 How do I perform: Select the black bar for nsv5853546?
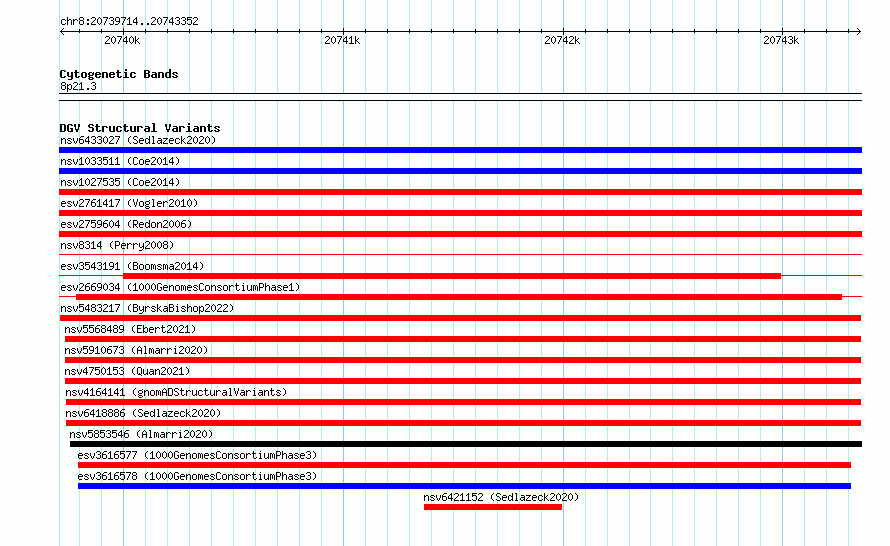pos(466,444)
